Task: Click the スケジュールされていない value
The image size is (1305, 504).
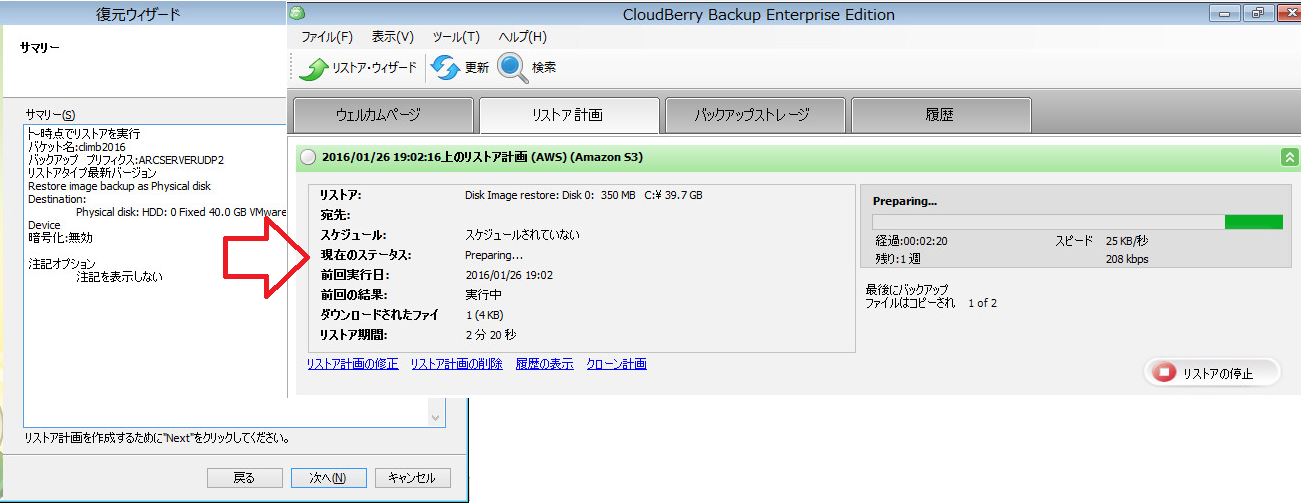Action: coord(522,235)
